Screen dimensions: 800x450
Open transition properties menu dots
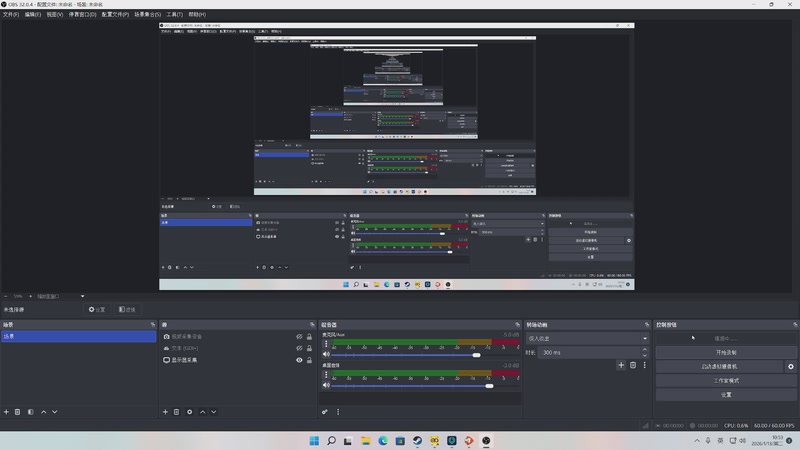644,365
